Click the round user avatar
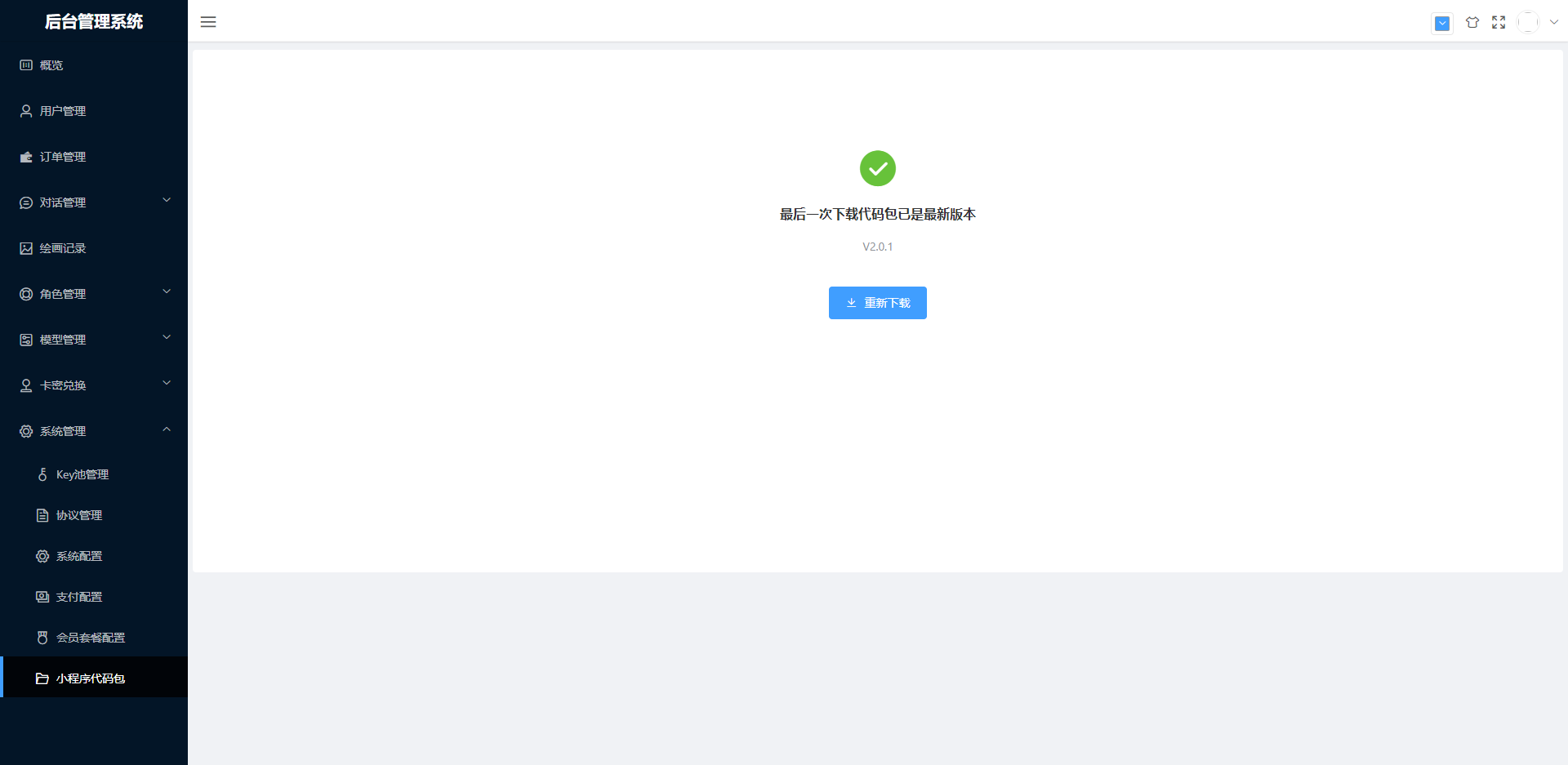 [x=1527, y=23]
